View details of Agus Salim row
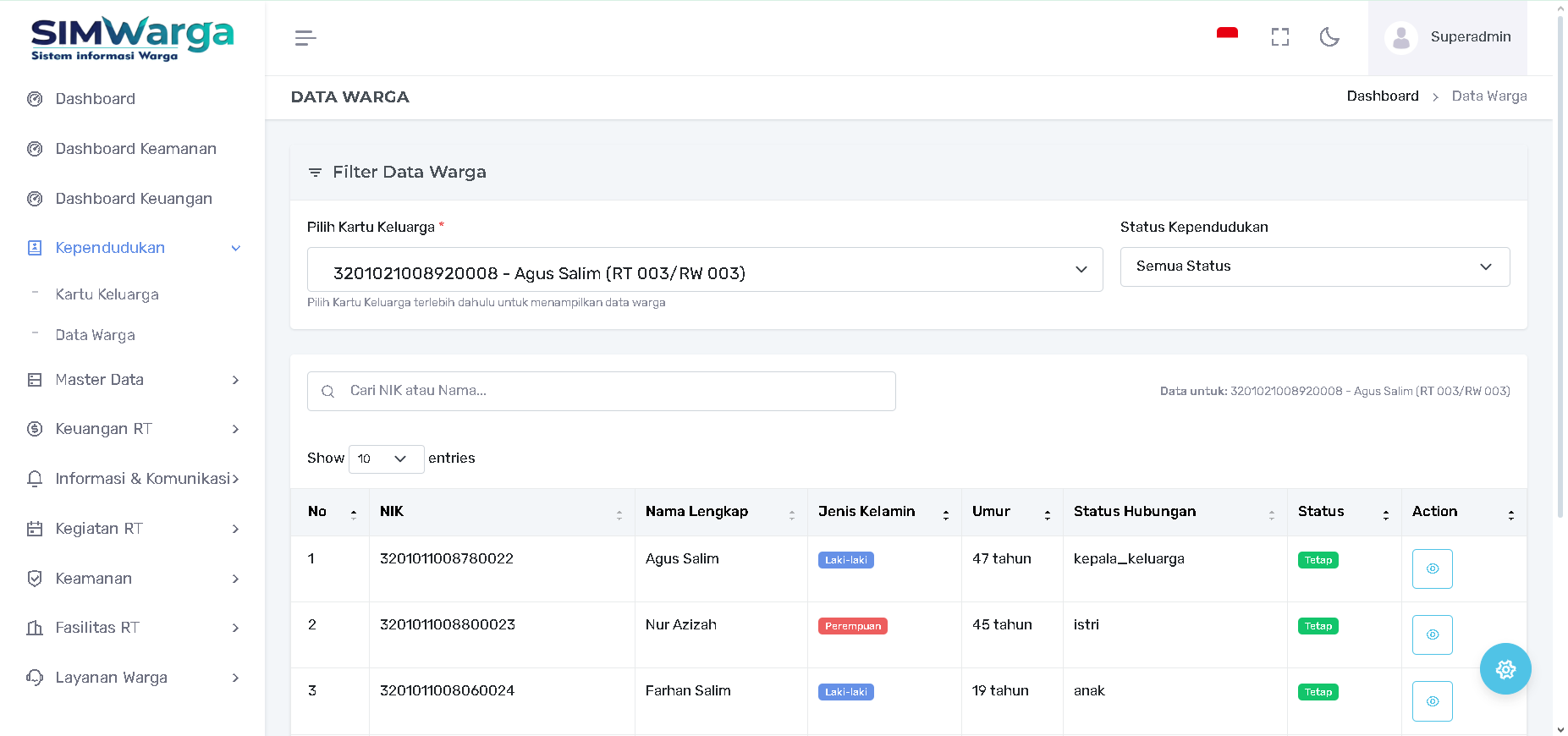 pos(1432,568)
